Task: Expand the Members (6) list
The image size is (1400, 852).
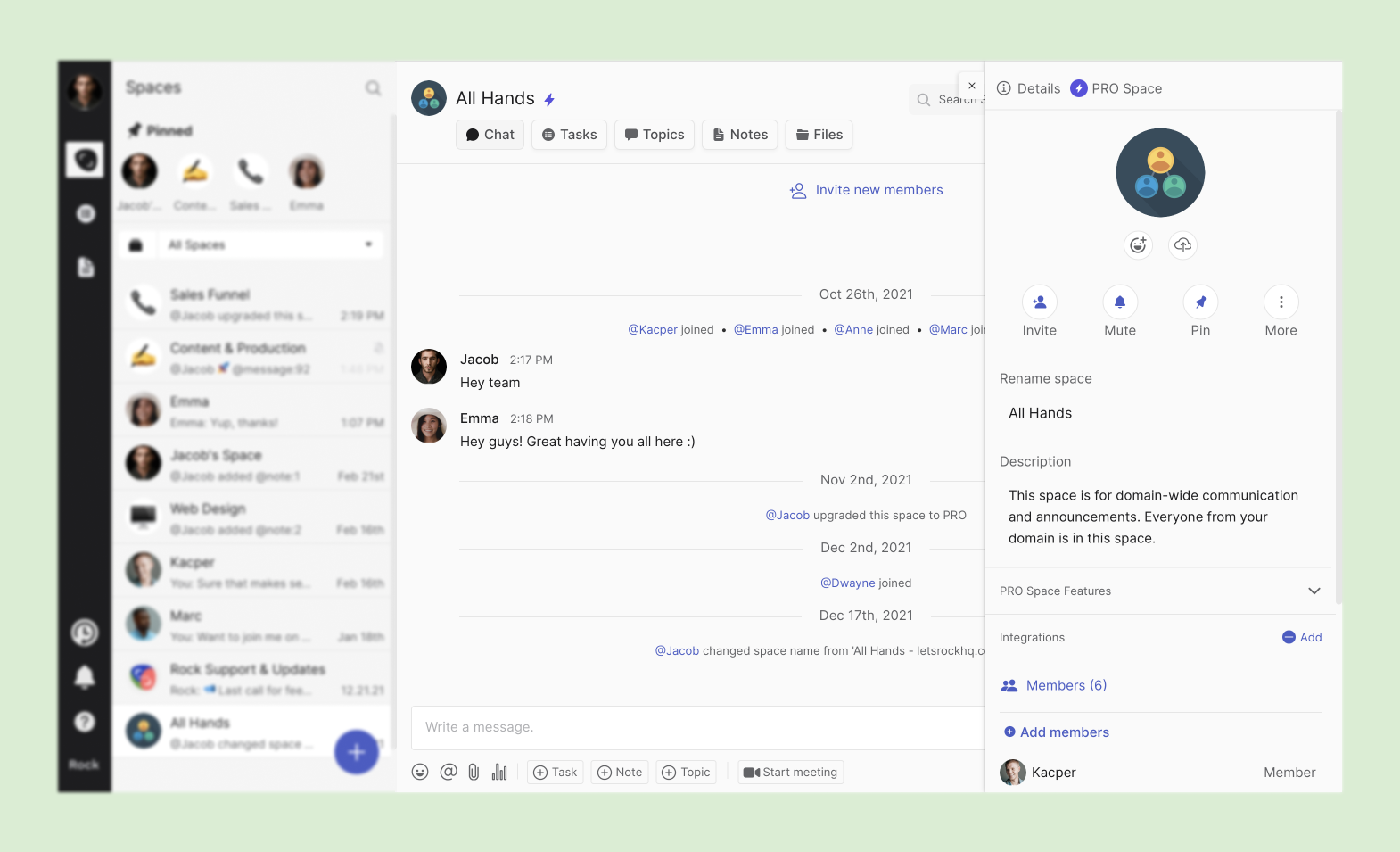Action: point(1066,685)
